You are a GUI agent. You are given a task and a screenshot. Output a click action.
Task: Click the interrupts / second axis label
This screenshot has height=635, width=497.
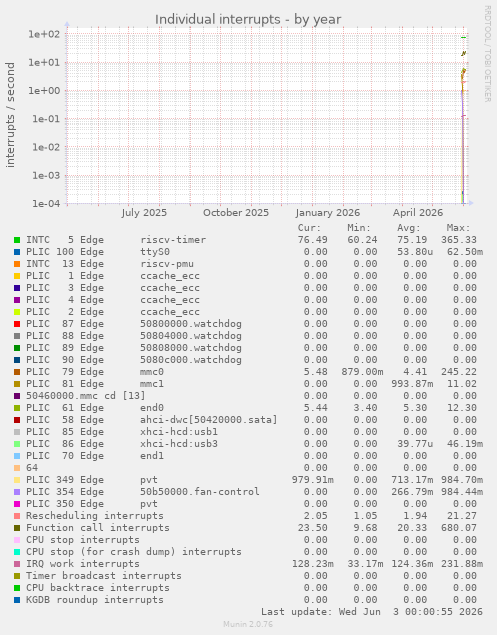coord(10,115)
